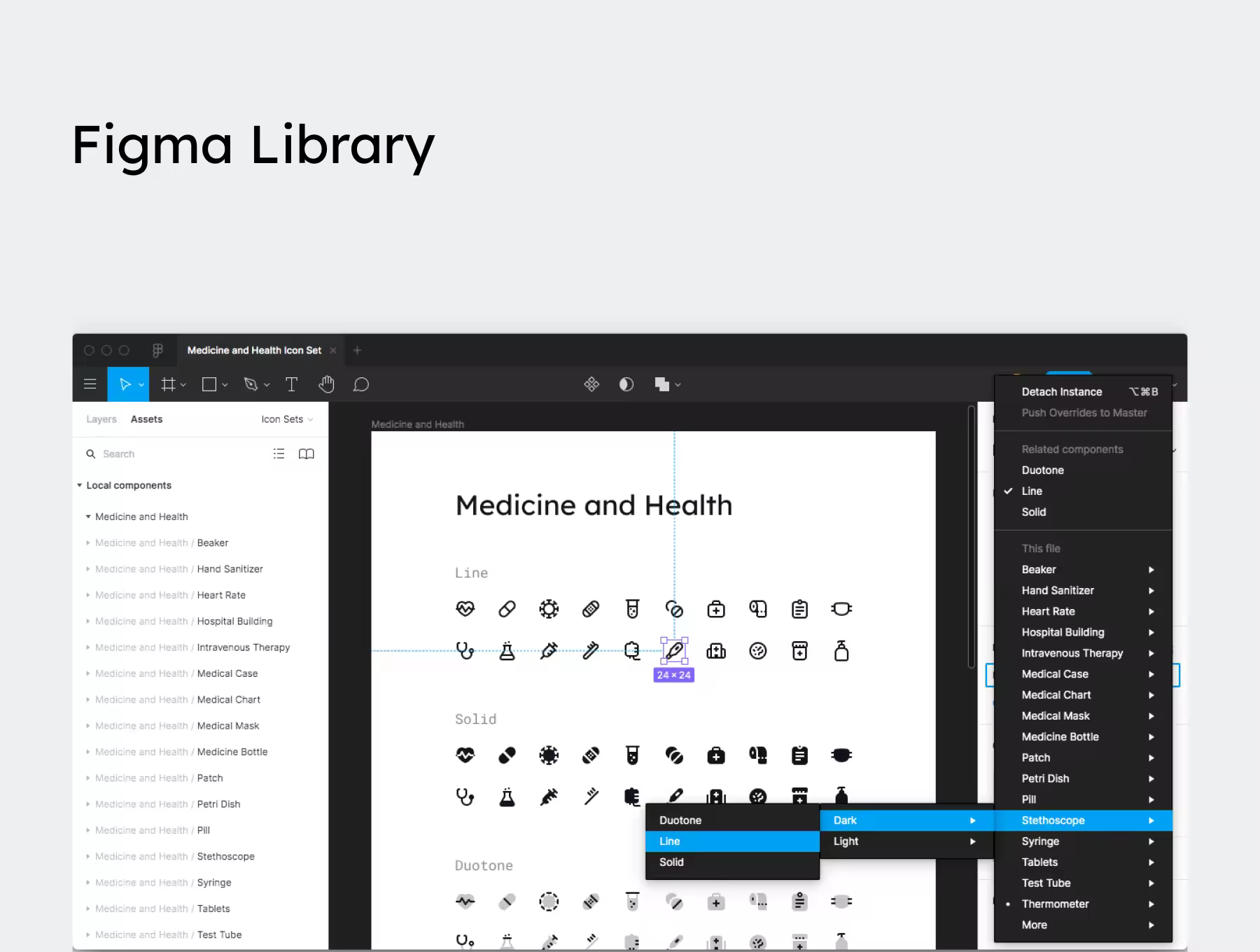This screenshot has height=952, width=1260.
Task: Switch to the Layers tab
Action: (x=101, y=419)
